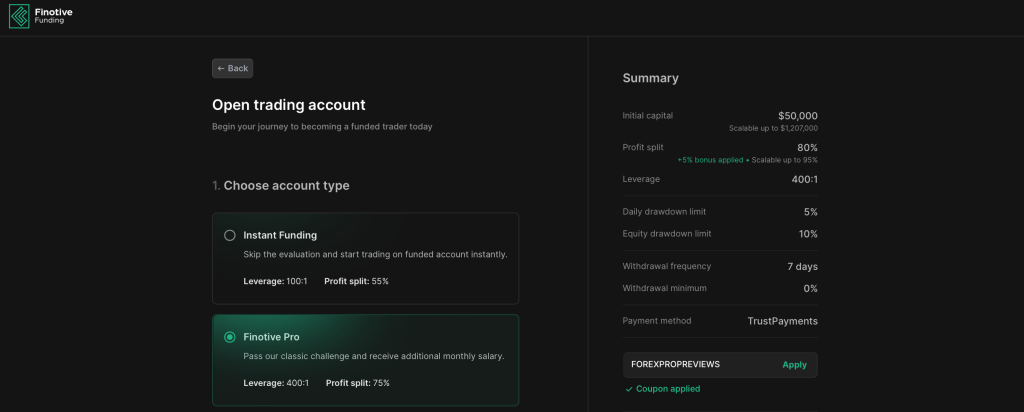
Task: Go back using the Back button
Action: point(232,69)
